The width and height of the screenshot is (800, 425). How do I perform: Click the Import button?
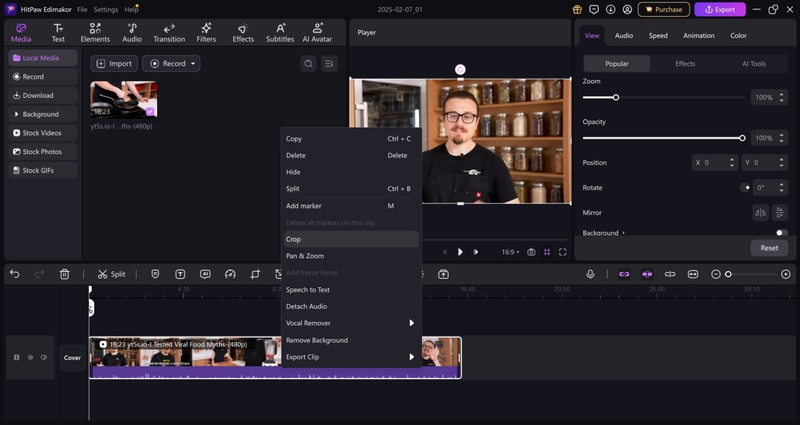pyautogui.click(x=114, y=64)
